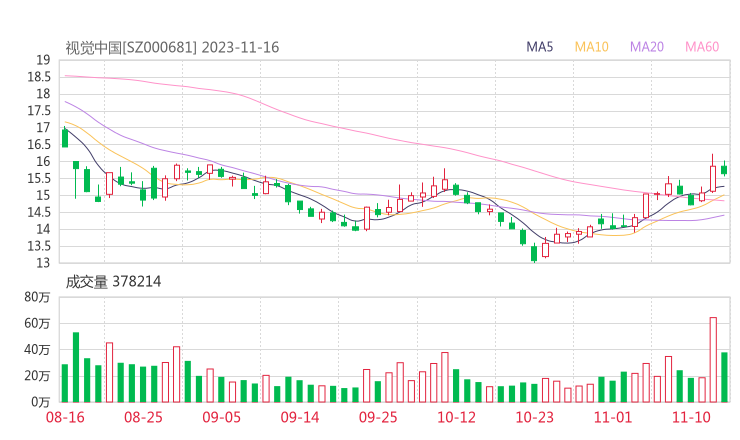Click the 08-16 date label
The height and width of the screenshot is (440, 740).
(65, 417)
